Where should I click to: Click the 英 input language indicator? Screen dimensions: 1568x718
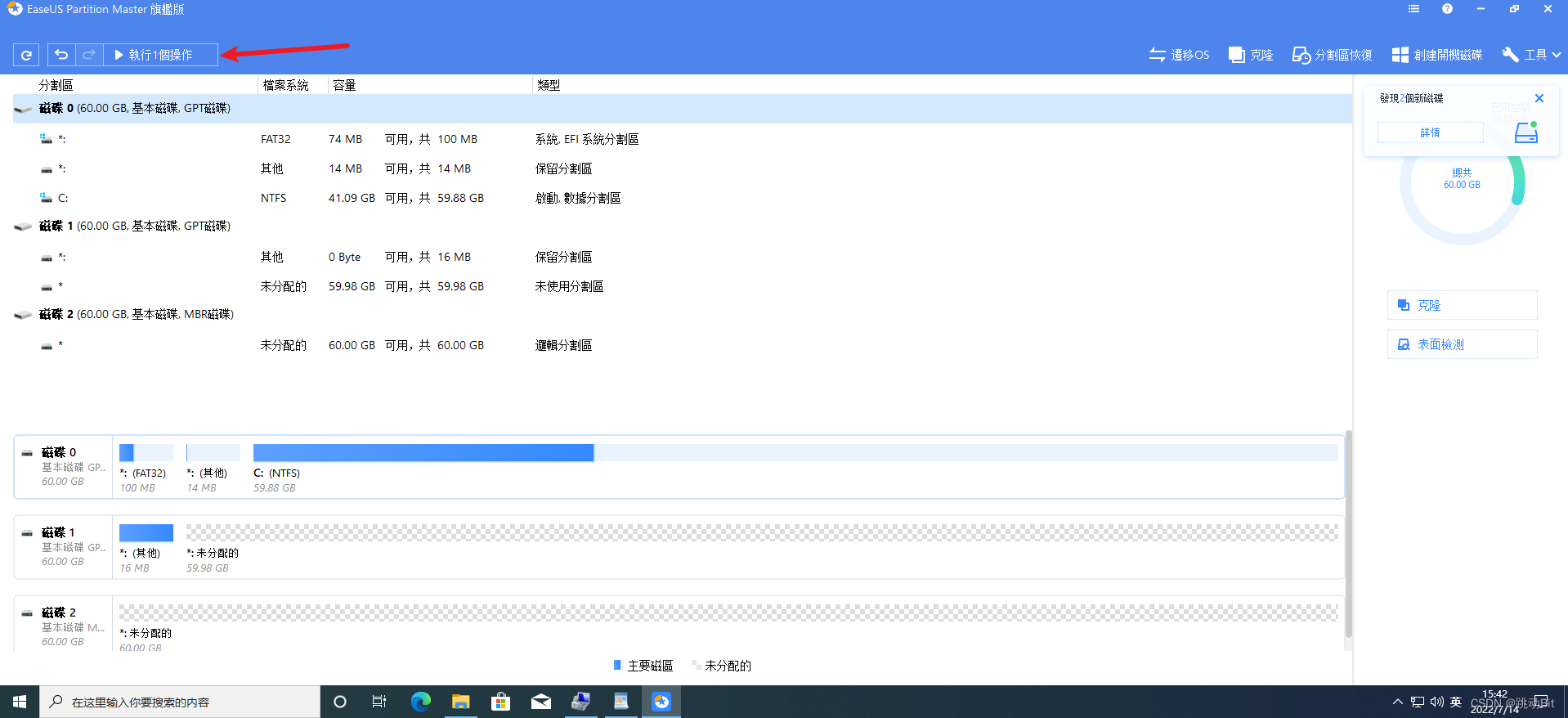tap(1456, 702)
